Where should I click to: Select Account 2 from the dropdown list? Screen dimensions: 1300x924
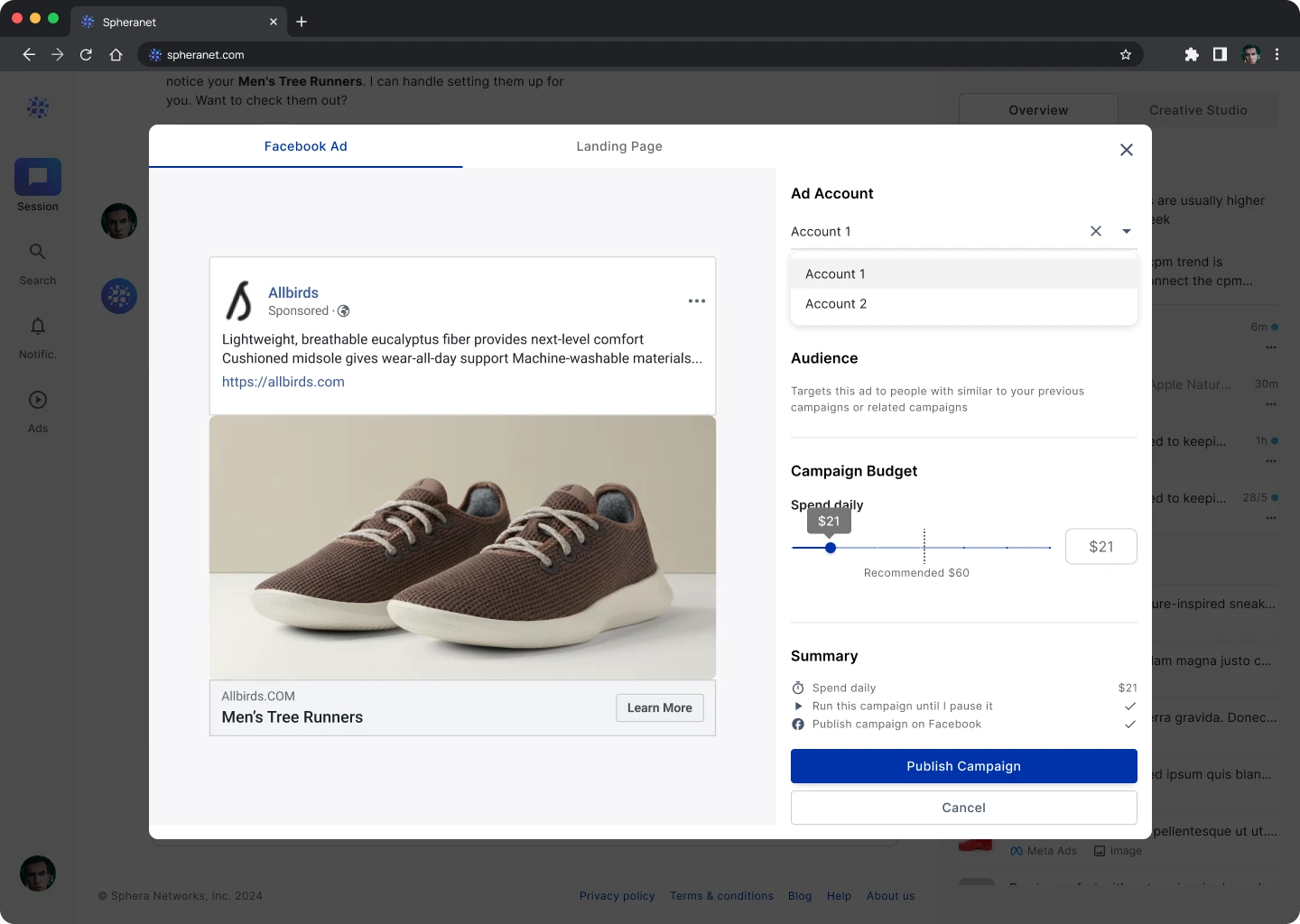pos(836,304)
